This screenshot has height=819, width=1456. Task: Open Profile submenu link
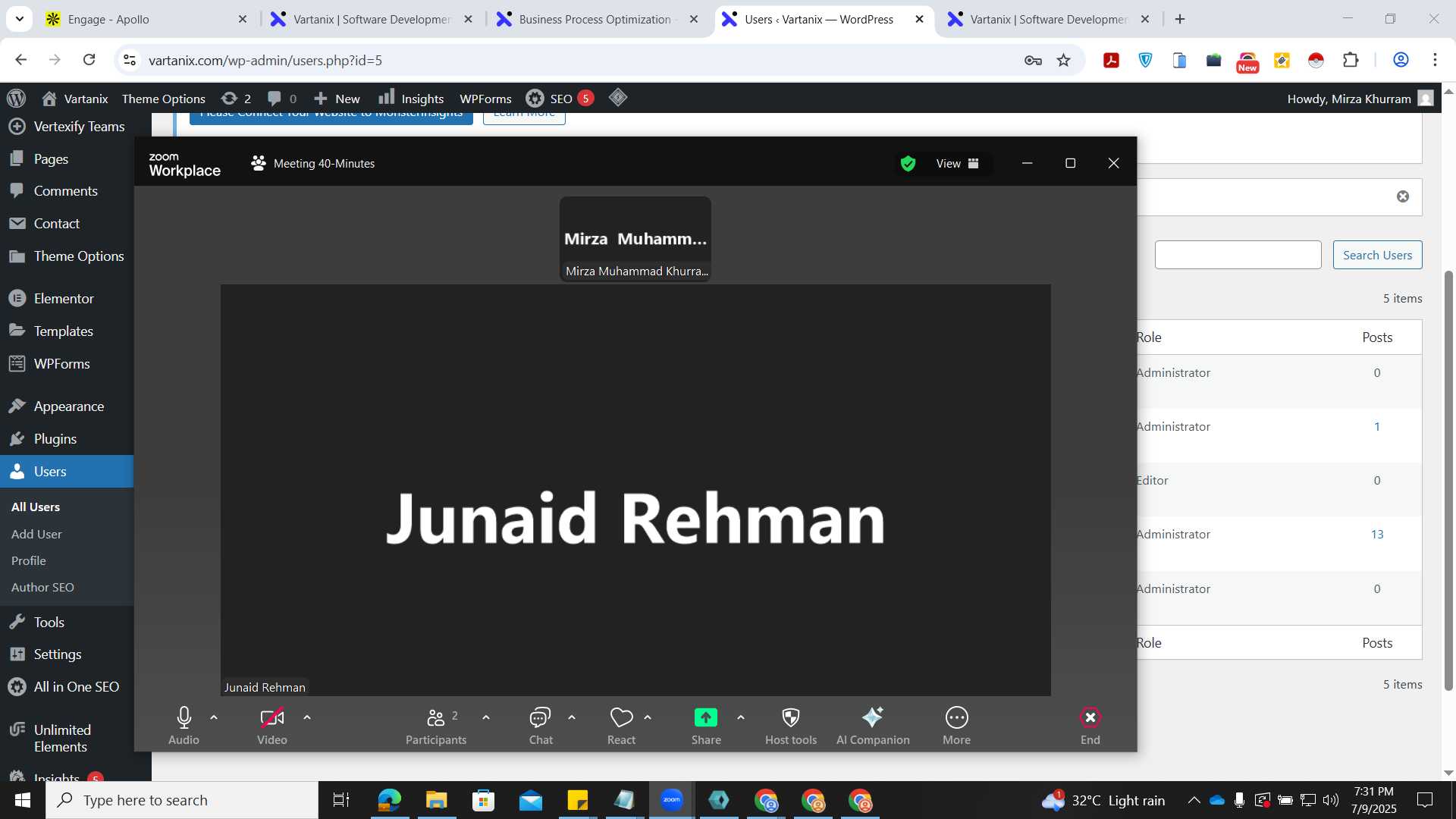pyautogui.click(x=29, y=561)
